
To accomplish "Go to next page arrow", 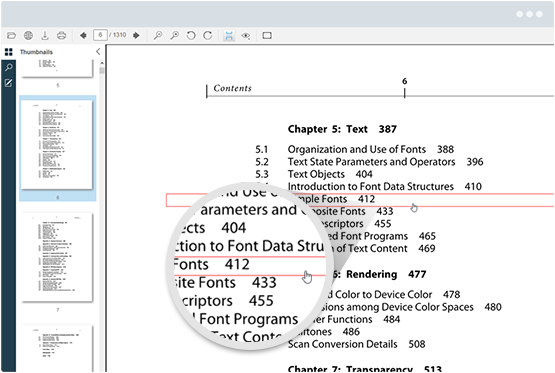I will click(x=136, y=35).
